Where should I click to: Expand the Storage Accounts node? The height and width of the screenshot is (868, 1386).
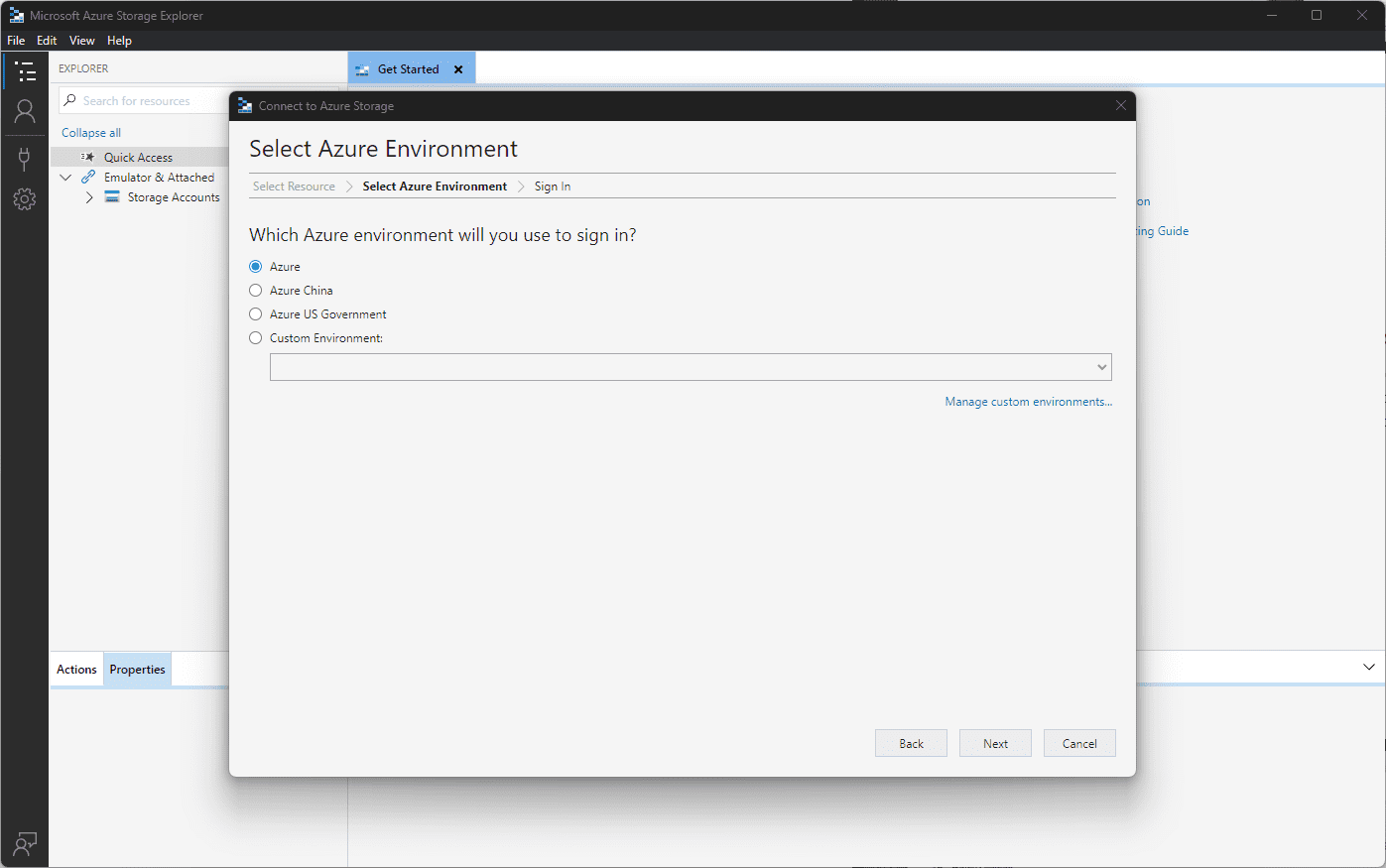(x=89, y=196)
